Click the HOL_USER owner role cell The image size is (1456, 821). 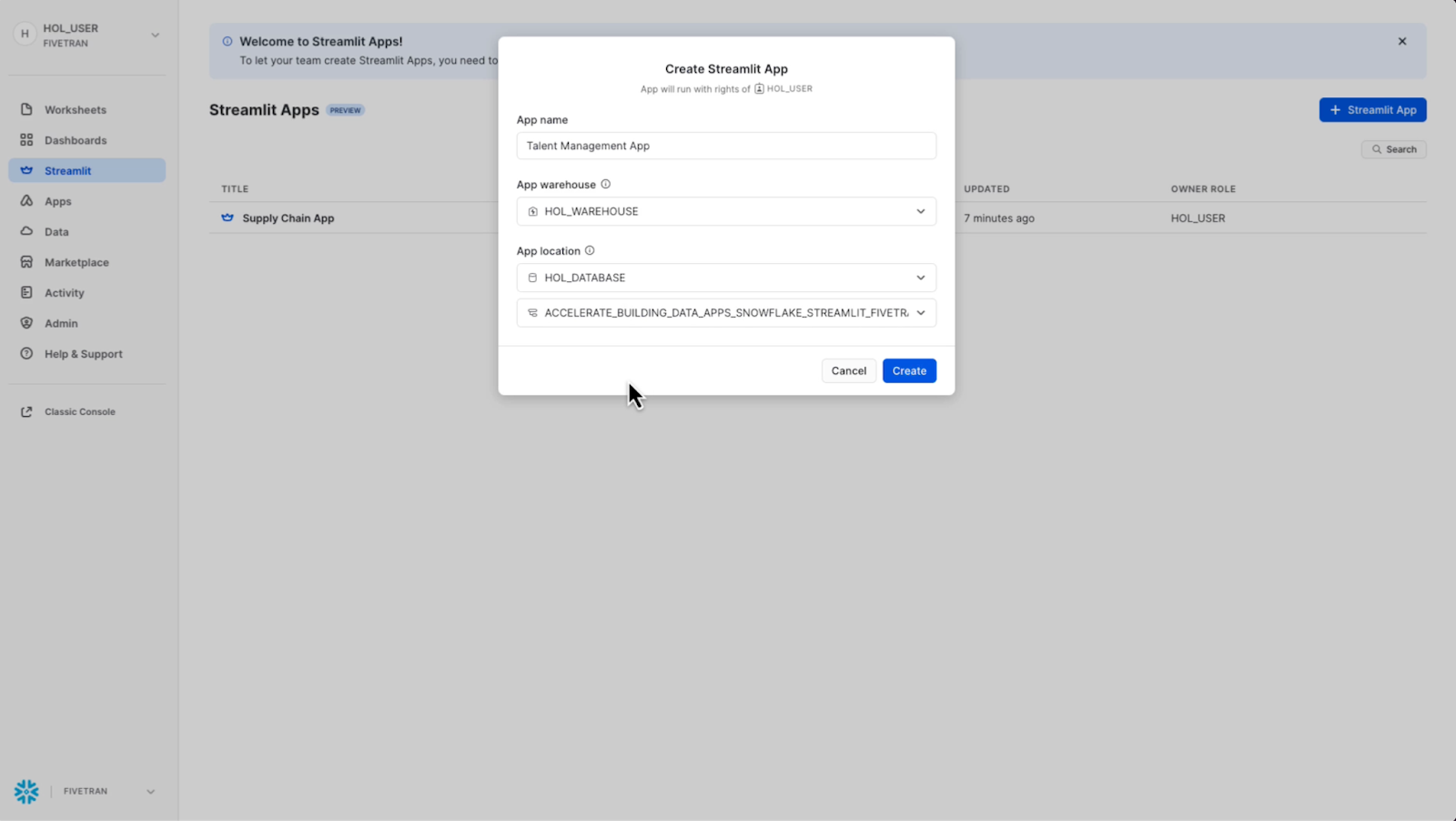tap(1198, 218)
